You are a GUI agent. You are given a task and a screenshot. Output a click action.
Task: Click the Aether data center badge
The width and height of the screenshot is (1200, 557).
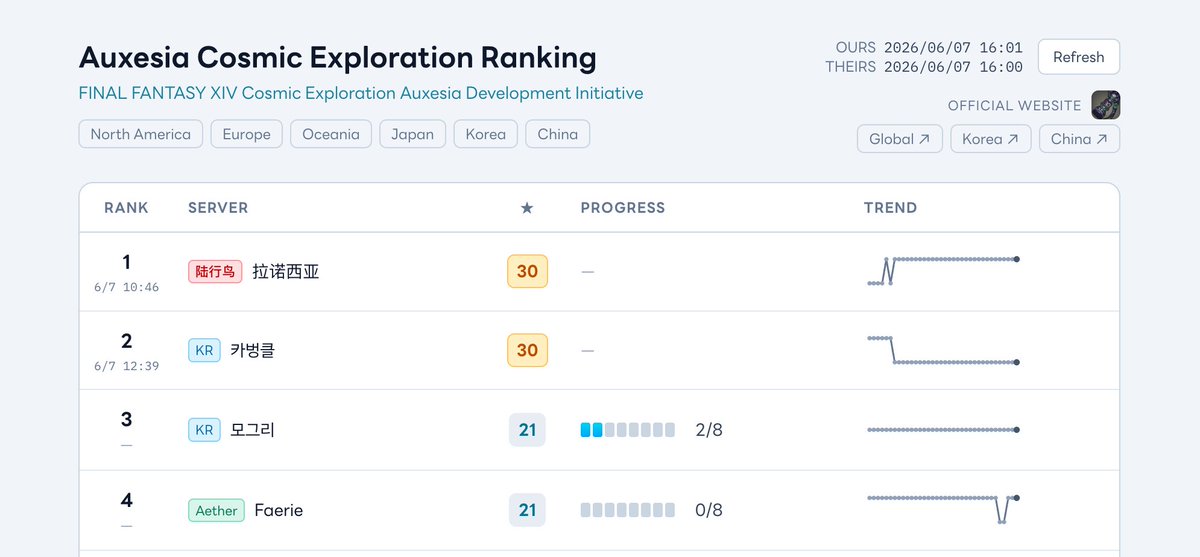pyautogui.click(x=216, y=510)
